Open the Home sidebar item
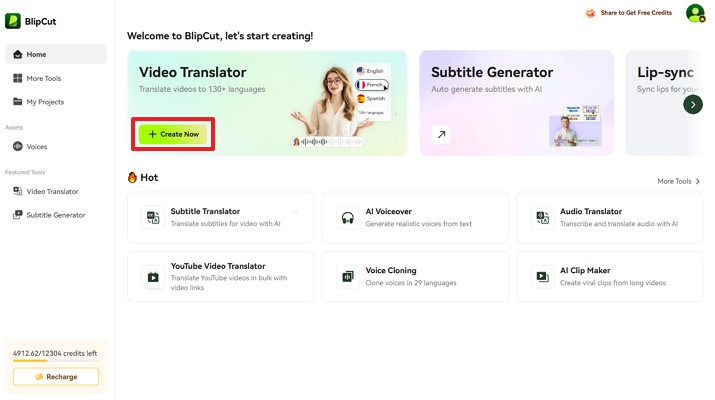Screen dimensions: 715x400 point(56,54)
